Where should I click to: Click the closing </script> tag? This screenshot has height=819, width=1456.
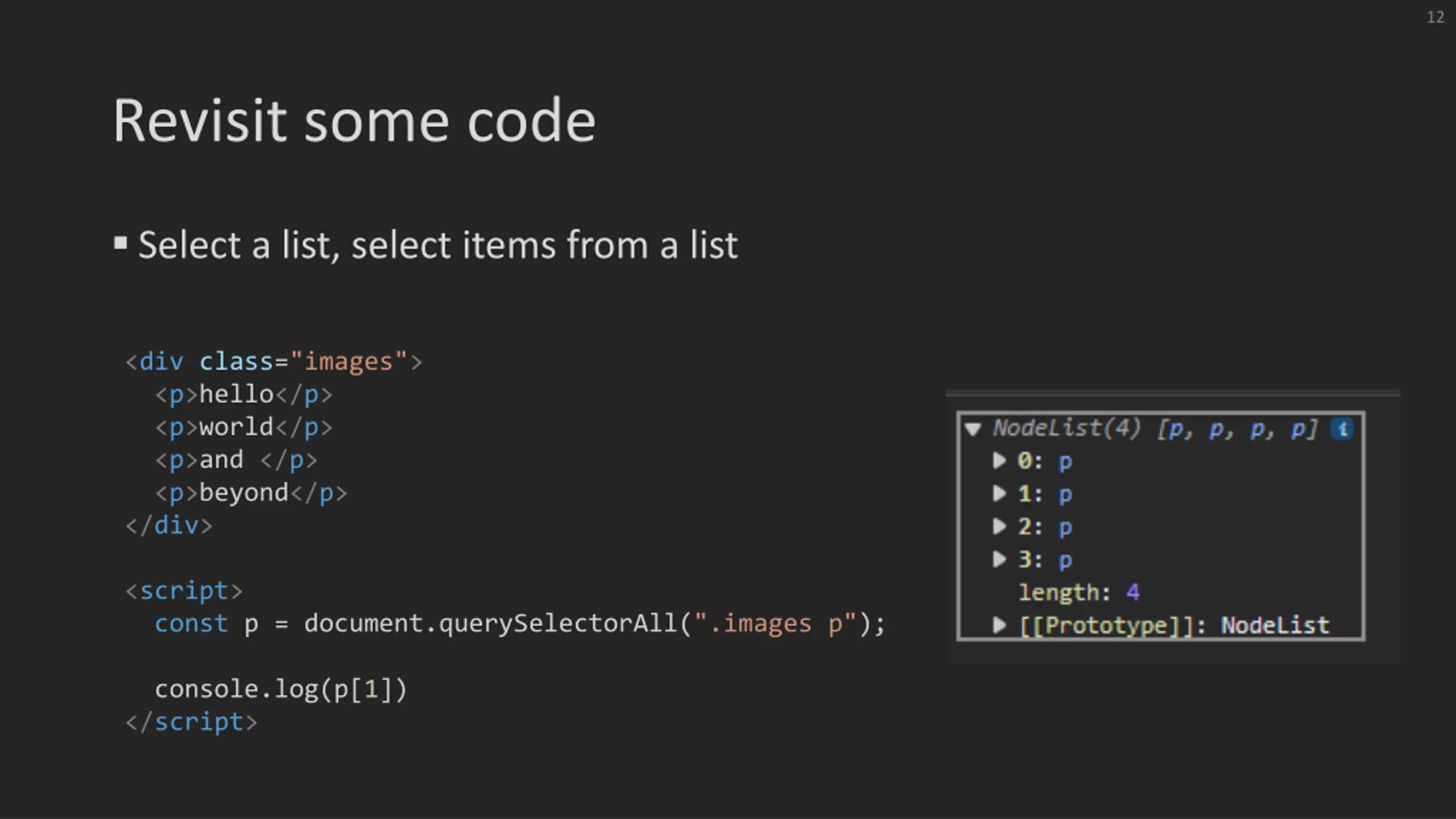tap(192, 722)
